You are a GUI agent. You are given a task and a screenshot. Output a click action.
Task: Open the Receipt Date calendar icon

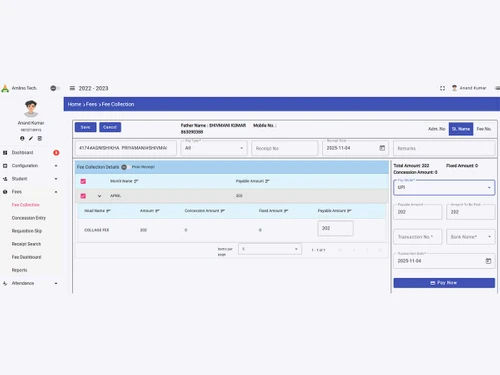pos(382,148)
